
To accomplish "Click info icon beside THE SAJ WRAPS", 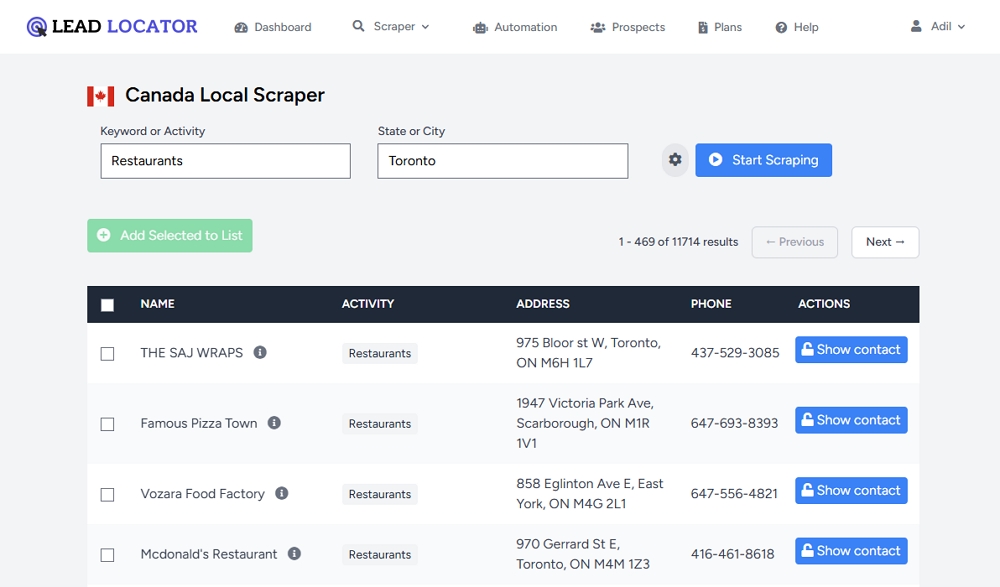I will click(260, 353).
